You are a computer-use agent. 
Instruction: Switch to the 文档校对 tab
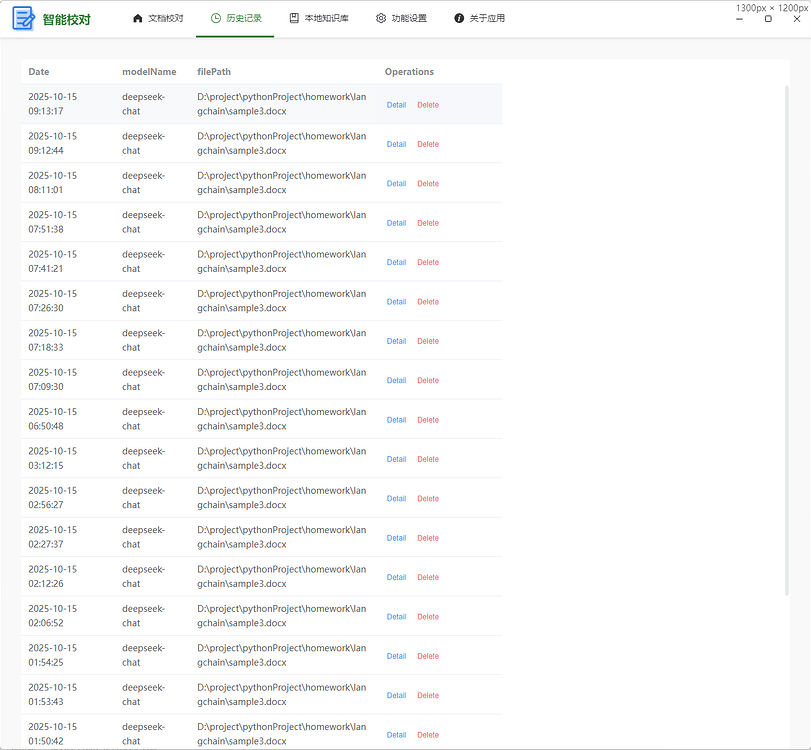158,19
